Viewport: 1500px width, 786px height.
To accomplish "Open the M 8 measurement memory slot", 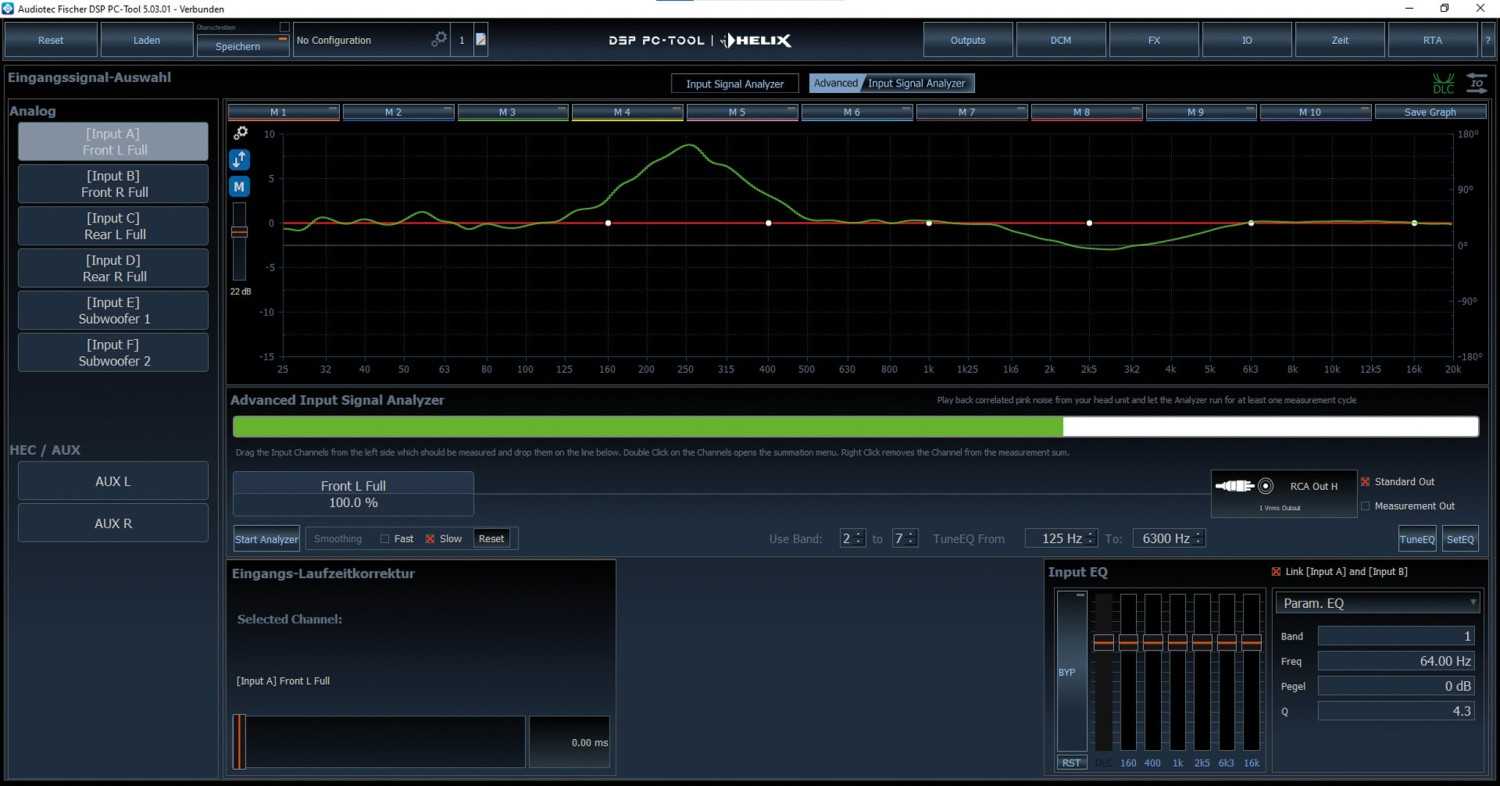I will [1086, 112].
